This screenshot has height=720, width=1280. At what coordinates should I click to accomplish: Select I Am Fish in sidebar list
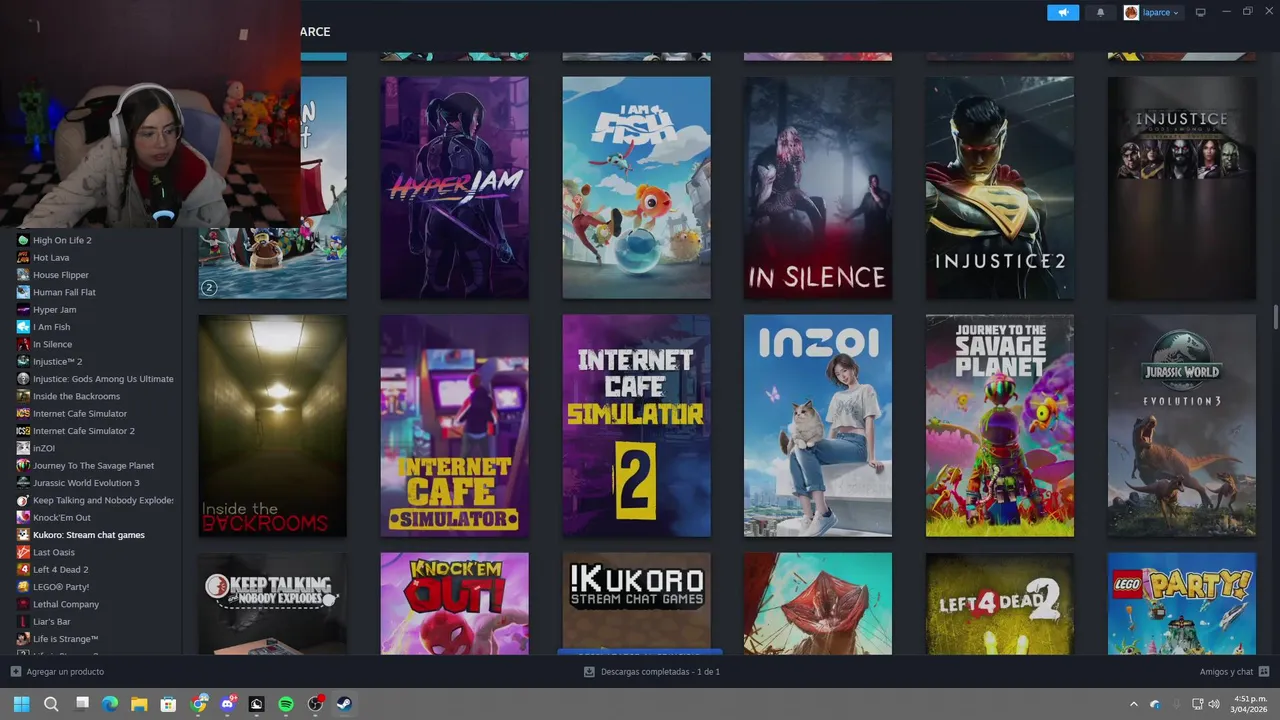pos(51,327)
